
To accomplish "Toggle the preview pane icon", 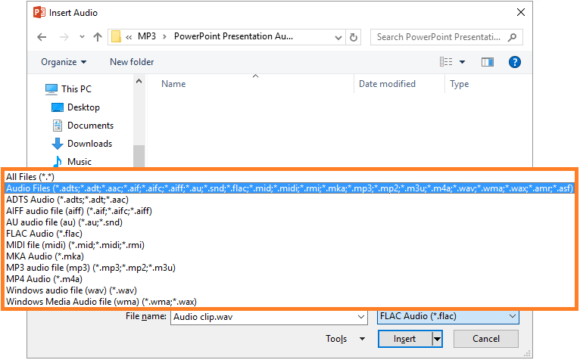I will (x=487, y=62).
